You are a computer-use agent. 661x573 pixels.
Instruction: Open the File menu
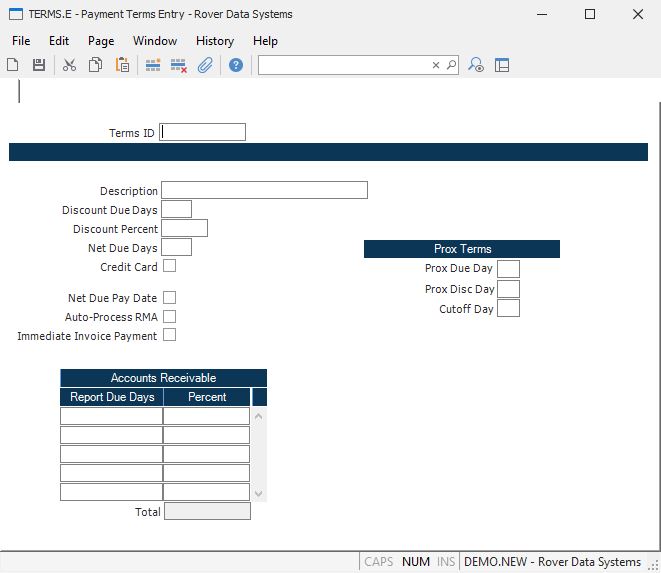(21, 41)
